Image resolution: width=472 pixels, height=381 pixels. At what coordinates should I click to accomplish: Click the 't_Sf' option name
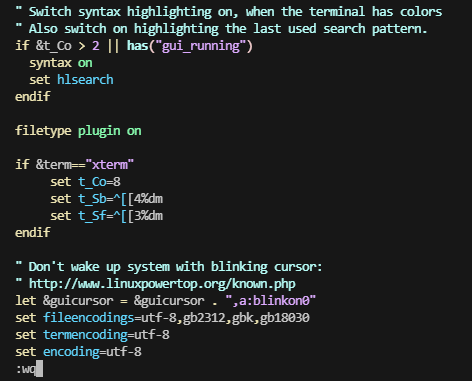coord(92,216)
